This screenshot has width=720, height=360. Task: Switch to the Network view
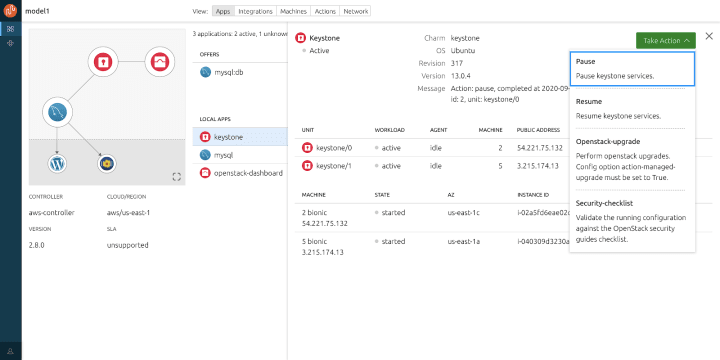(x=355, y=11)
